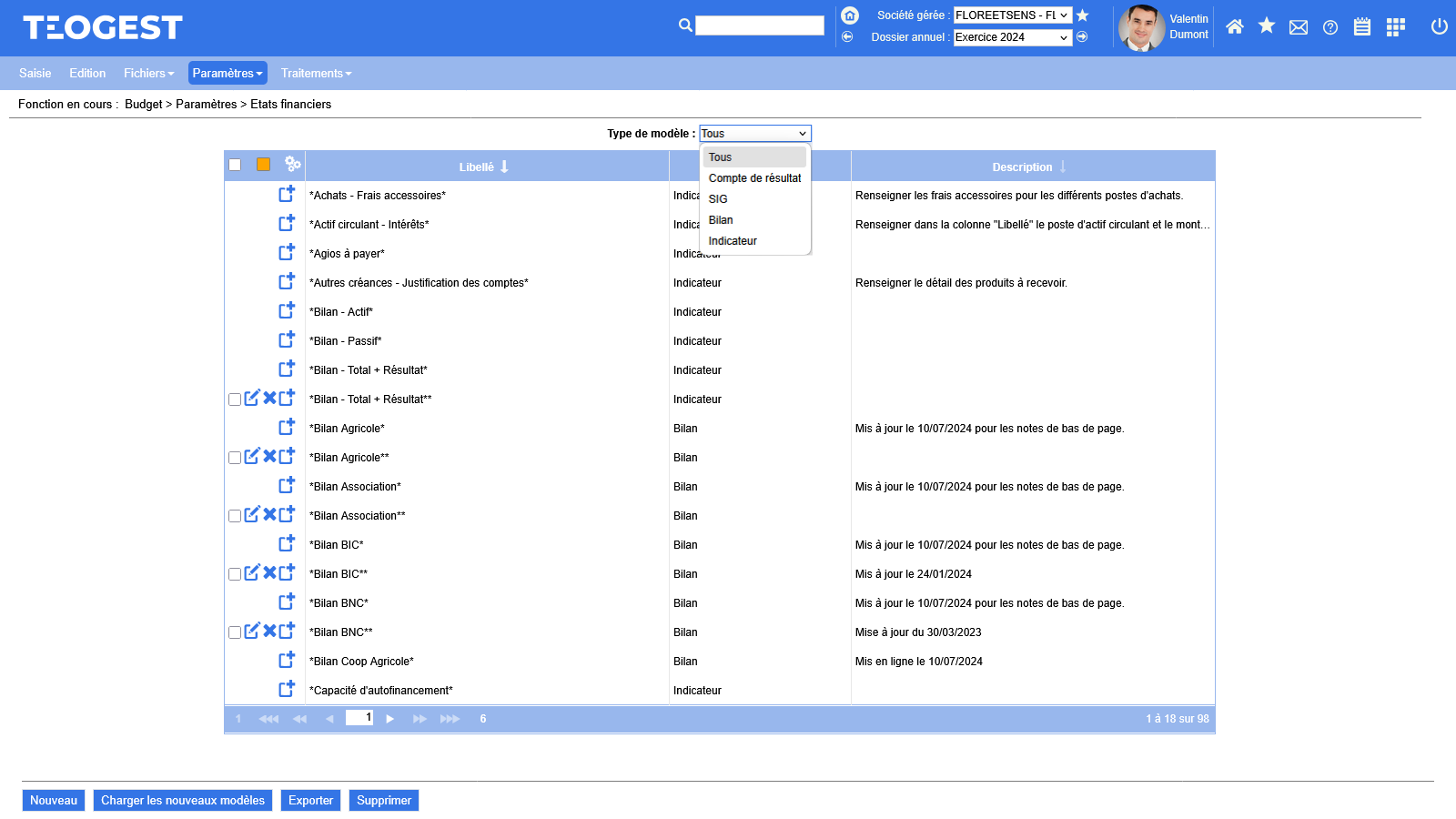
Task: Click the home icon in top toolbar
Action: pyautogui.click(x=1234, y=27)
